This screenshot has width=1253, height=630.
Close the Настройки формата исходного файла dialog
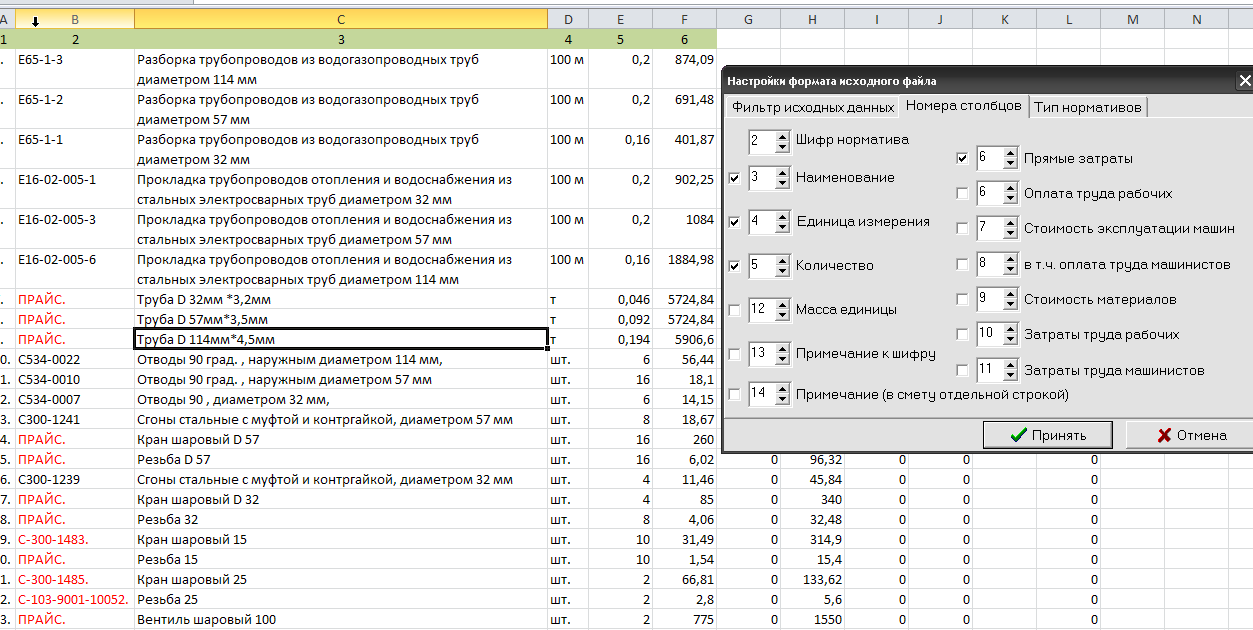(1244, 81)
